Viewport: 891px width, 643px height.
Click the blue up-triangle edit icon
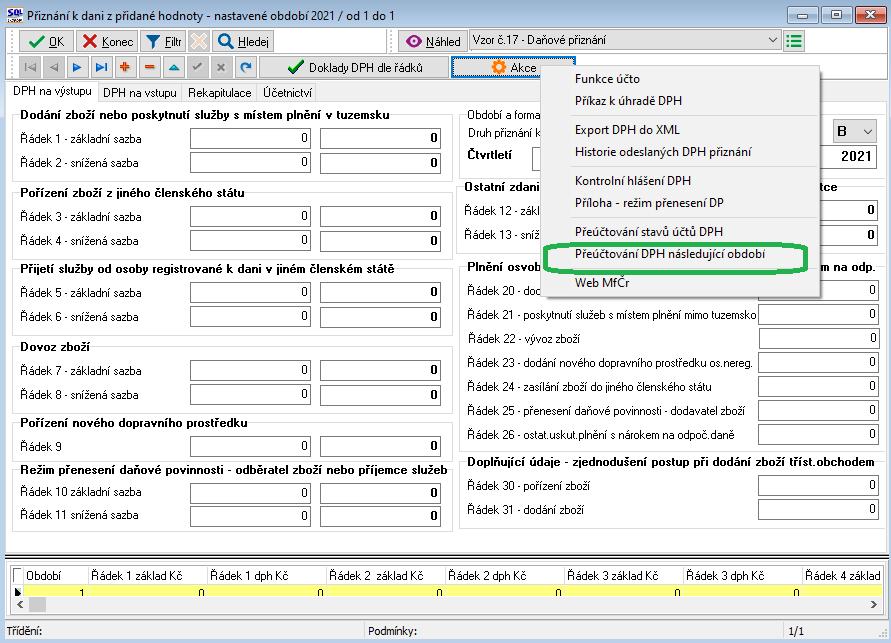pyautogui.click(x=174, y=68)
